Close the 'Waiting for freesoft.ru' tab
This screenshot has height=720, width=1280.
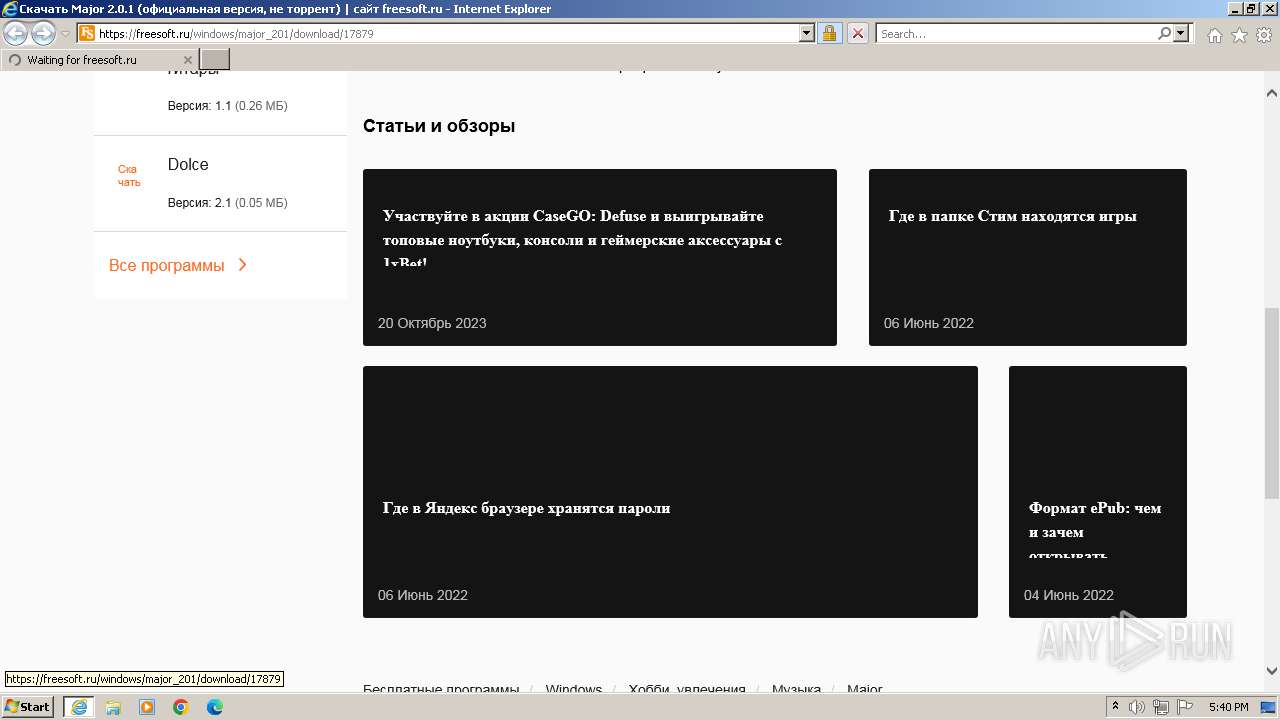click(x=188, y=60)
